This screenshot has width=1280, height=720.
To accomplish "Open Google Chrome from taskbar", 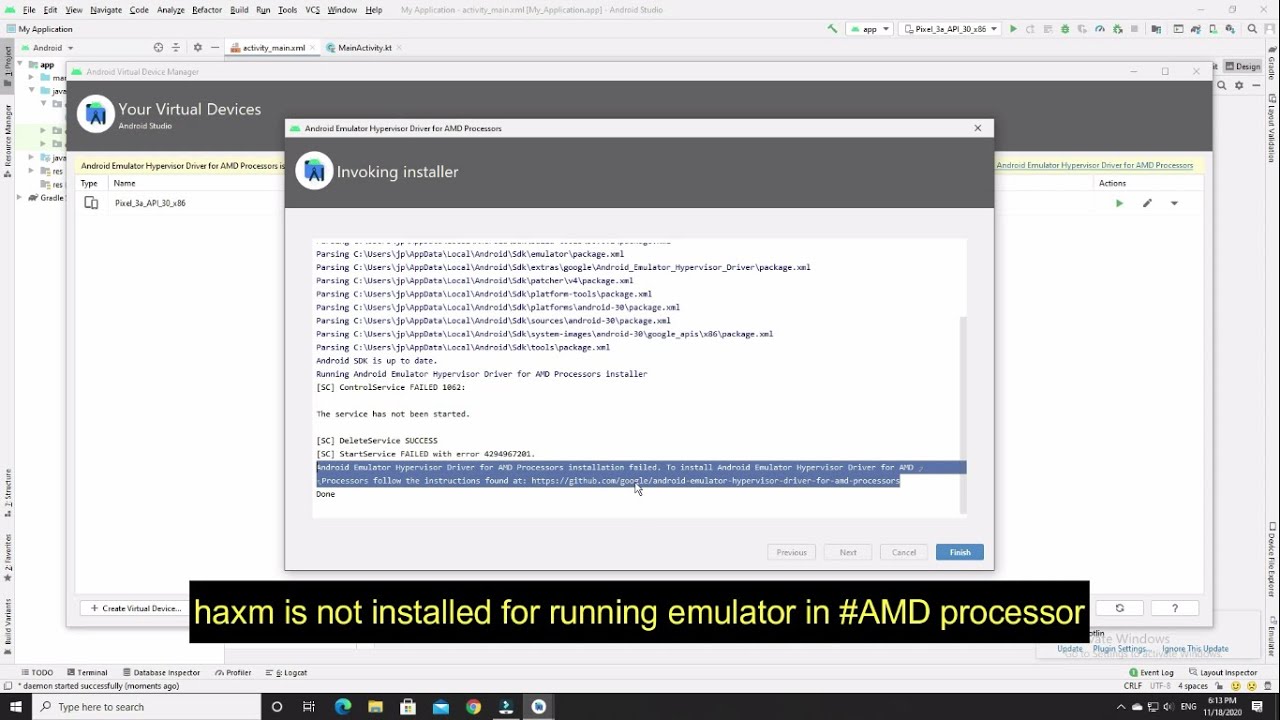I will (x=473, y=707).
